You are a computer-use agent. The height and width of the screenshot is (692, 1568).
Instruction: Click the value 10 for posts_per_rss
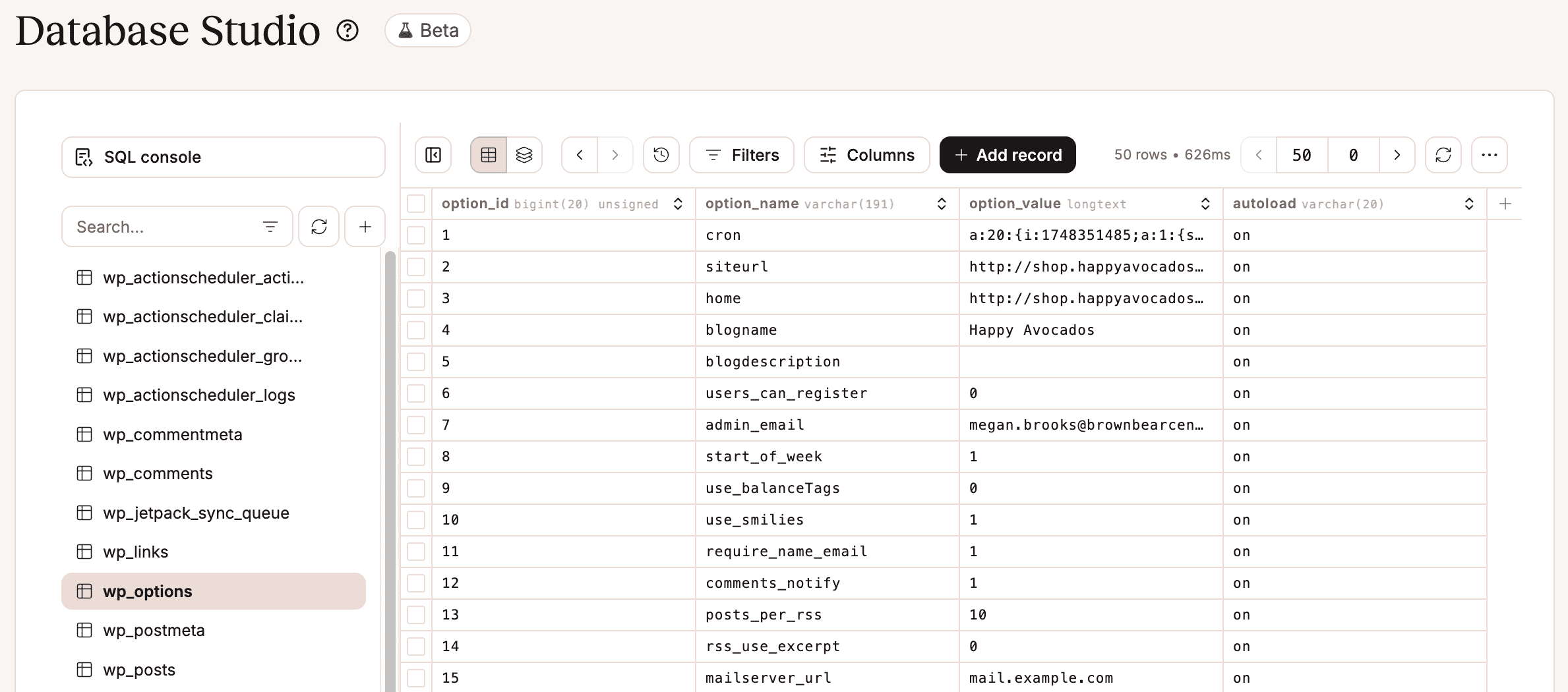(1091, 615)
